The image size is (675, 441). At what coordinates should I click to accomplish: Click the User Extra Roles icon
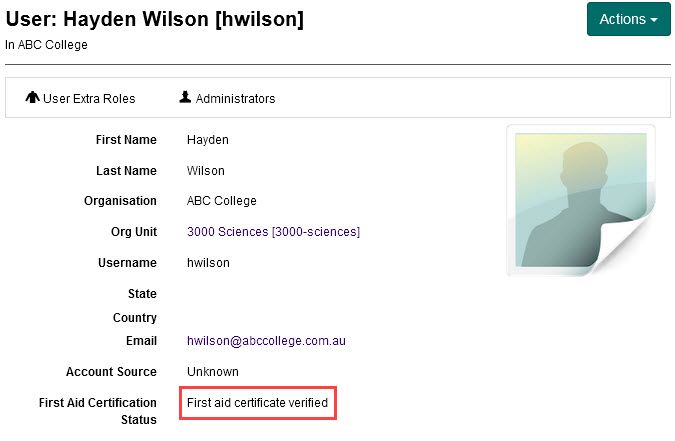(x=32, y=98)
